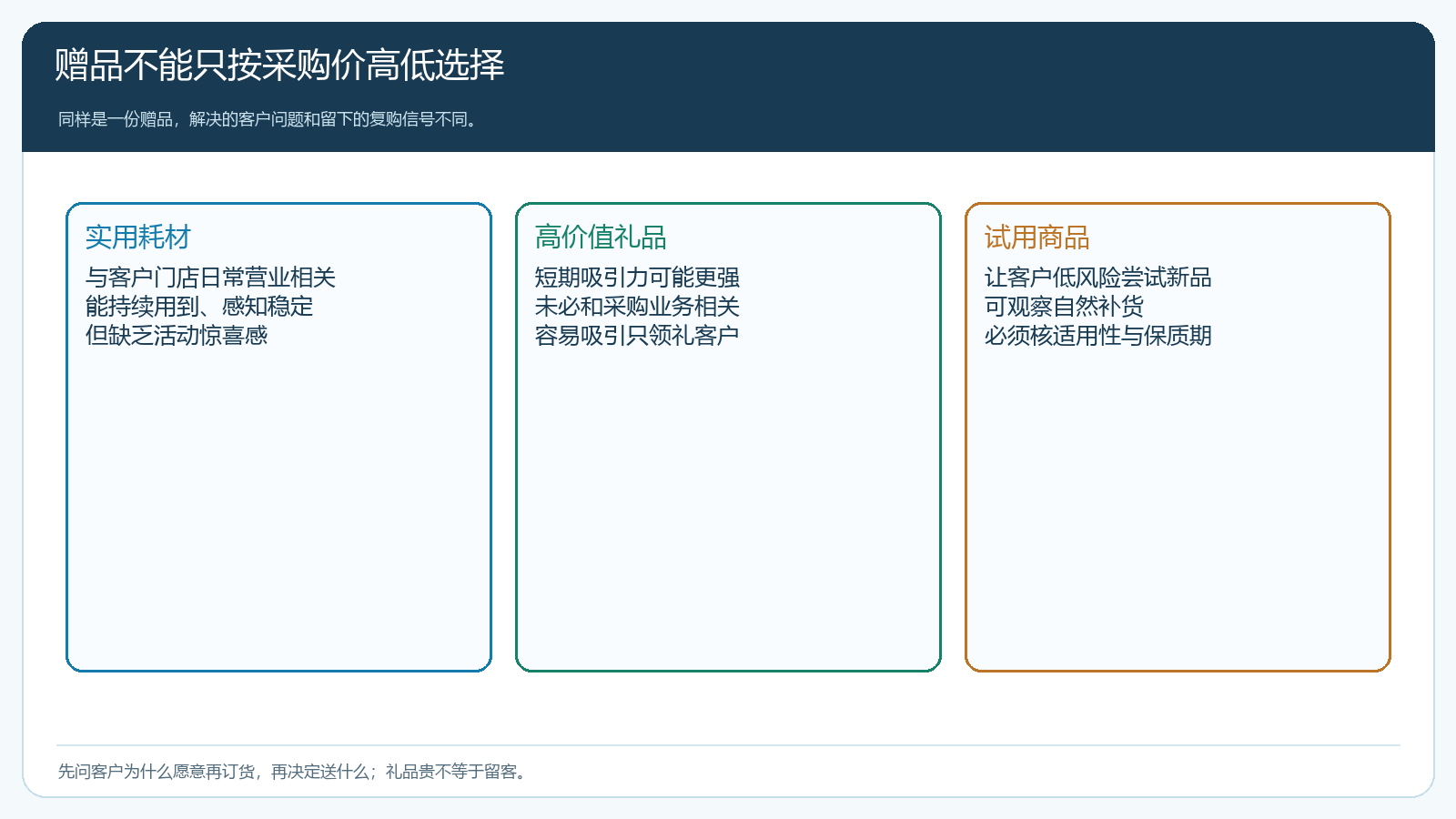Click the slide title 赠品不能只按采购价高低选择
The image size is (1456, 819).
279,66
